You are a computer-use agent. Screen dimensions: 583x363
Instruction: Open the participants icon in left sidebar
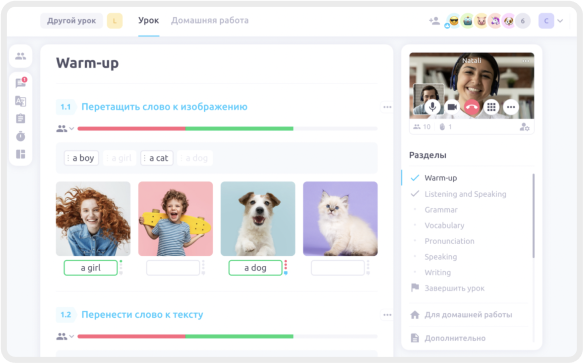click(x=20, y=56)
